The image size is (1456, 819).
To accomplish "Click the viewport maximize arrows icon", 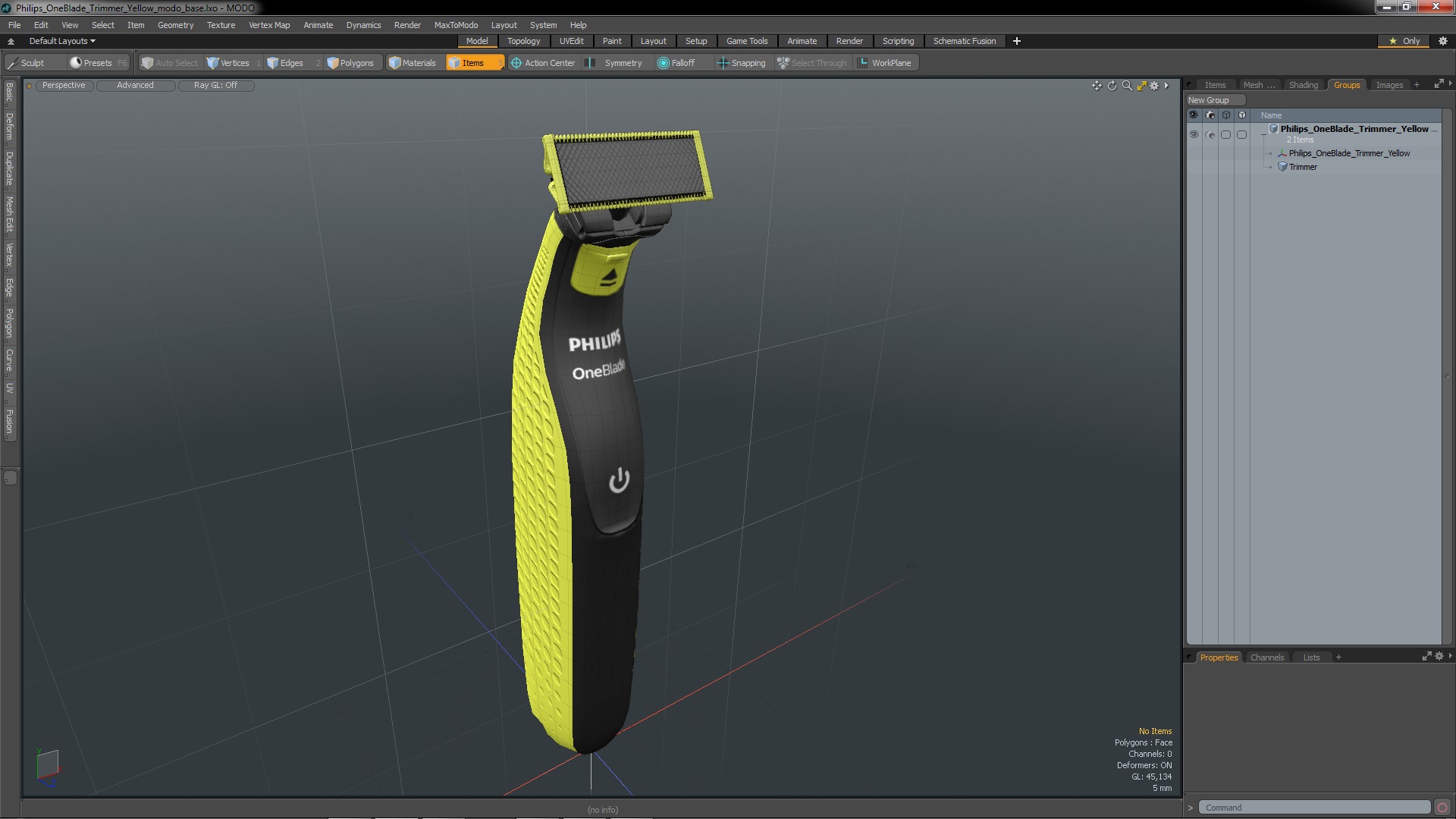I will 1141,86.
